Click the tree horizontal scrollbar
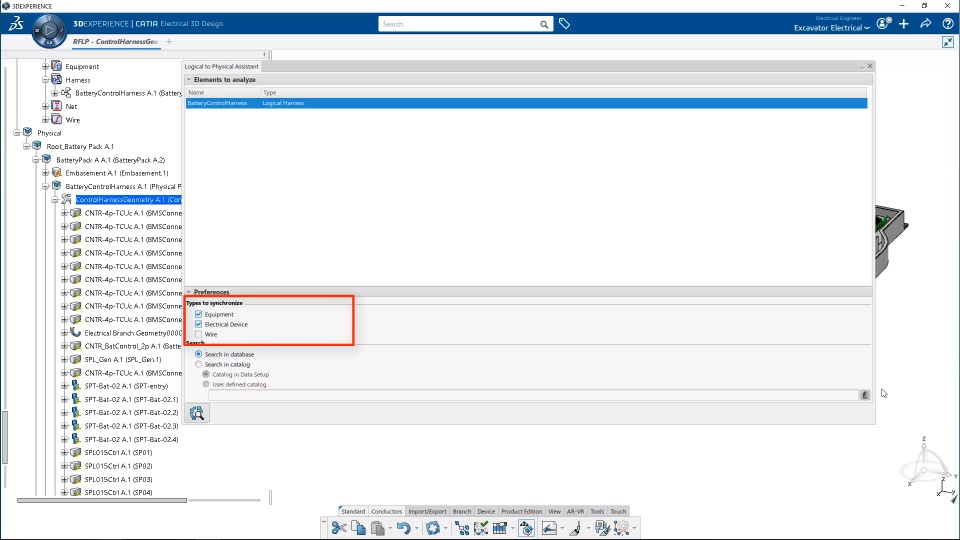Image resolution: width=960 pixels, height=540 pixels. (102, 500)
